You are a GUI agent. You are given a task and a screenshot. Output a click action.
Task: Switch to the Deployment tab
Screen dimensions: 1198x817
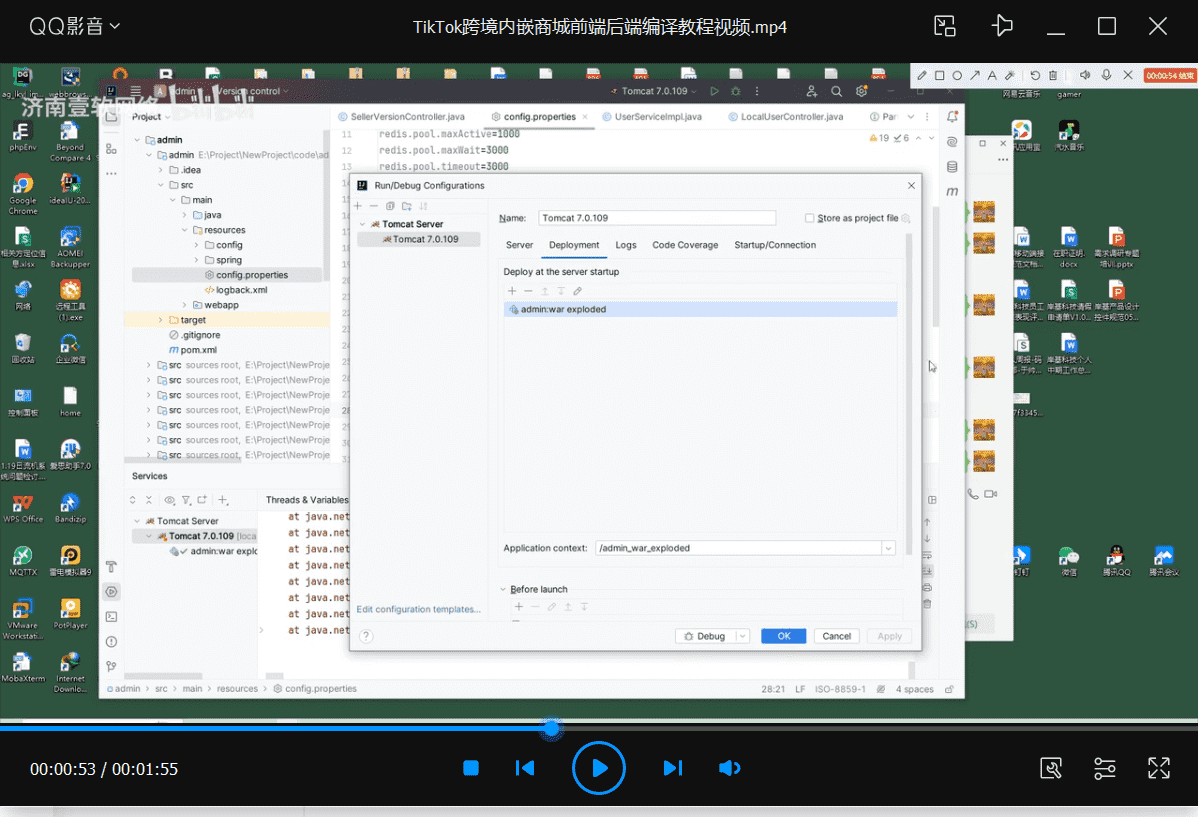click(574, 245)
